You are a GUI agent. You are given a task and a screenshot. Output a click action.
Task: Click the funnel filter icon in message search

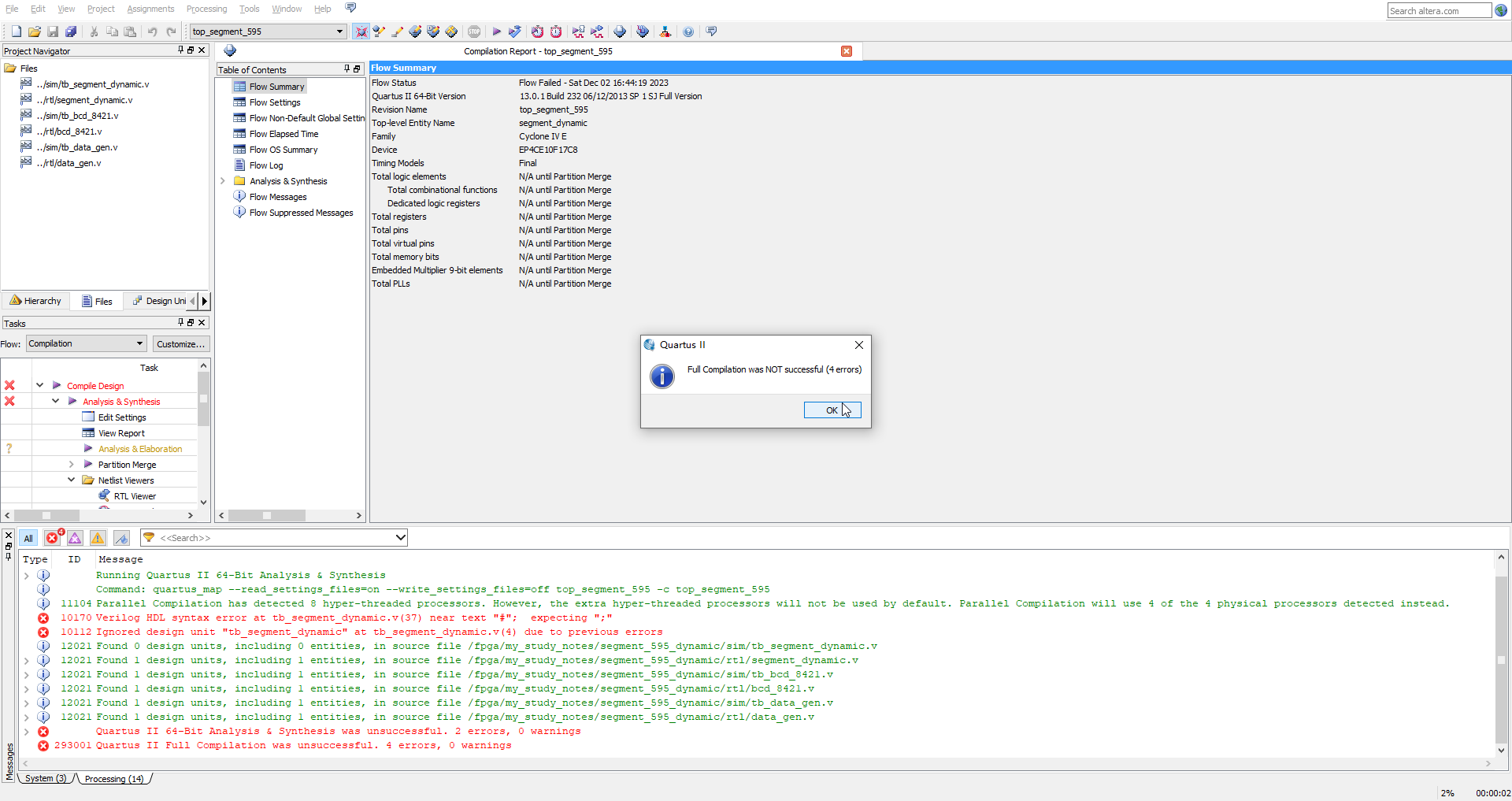pos(149,538)
